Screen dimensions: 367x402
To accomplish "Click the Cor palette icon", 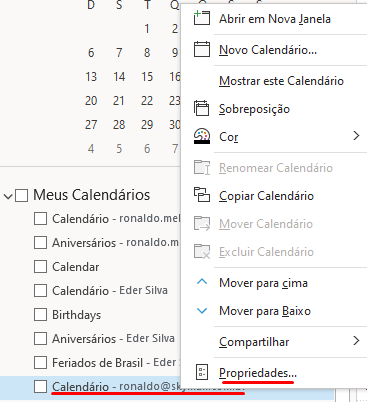I will (202, 136).
